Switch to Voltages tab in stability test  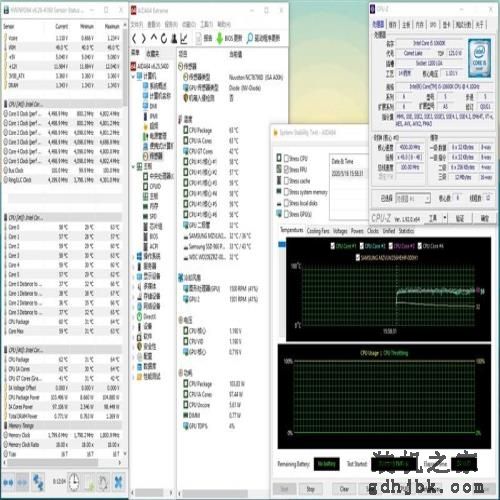pos(340,231)
